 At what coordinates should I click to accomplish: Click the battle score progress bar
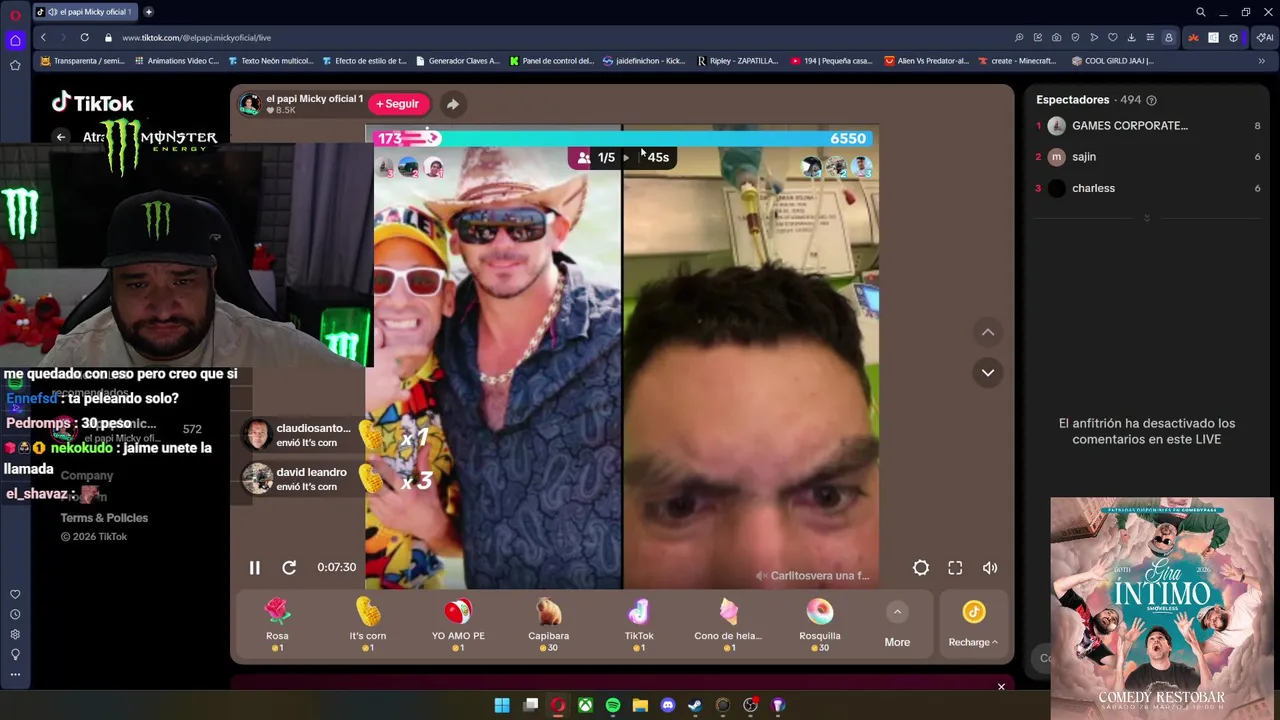[624, 139]
